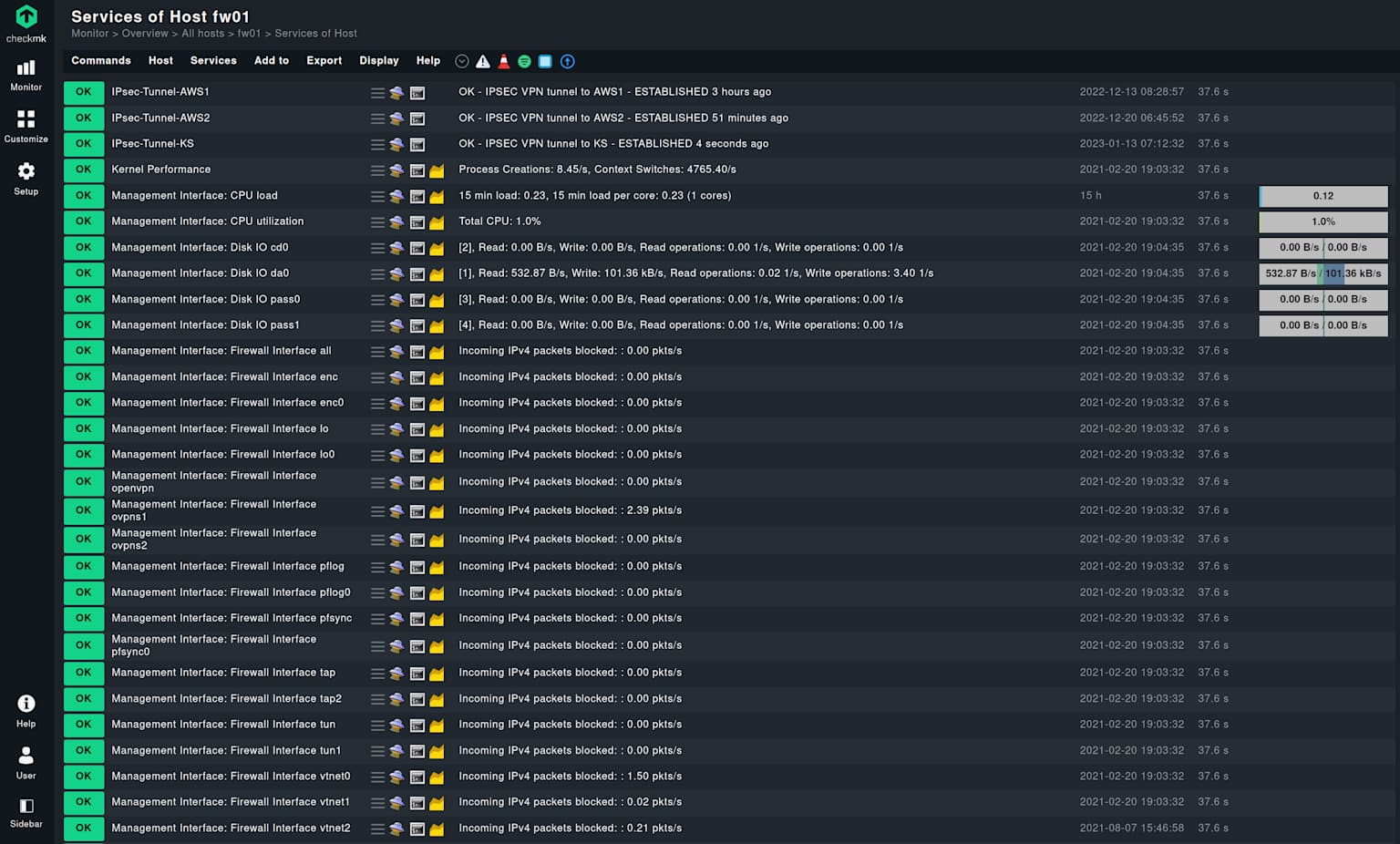Toggle the Sidebar using the bottom-left icon
The image size is (1400, 844).
(26, 808)
